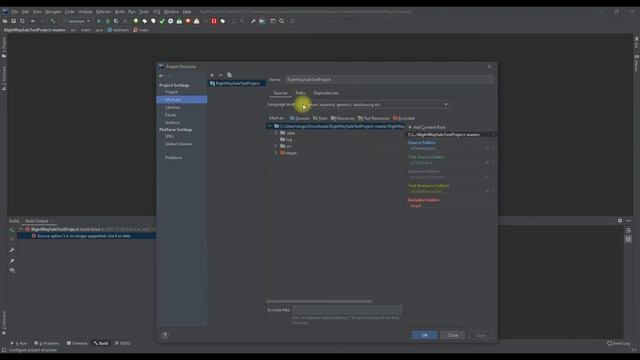The height and width of the screenshot is (360, 640).
Task: Expand the .idea folder node
Action: click(276, 133)
